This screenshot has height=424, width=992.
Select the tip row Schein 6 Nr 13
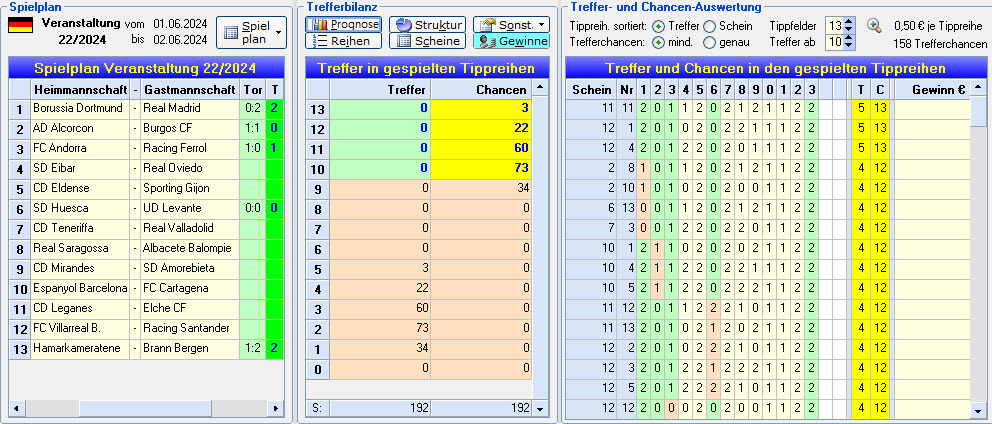pos(767,208)
